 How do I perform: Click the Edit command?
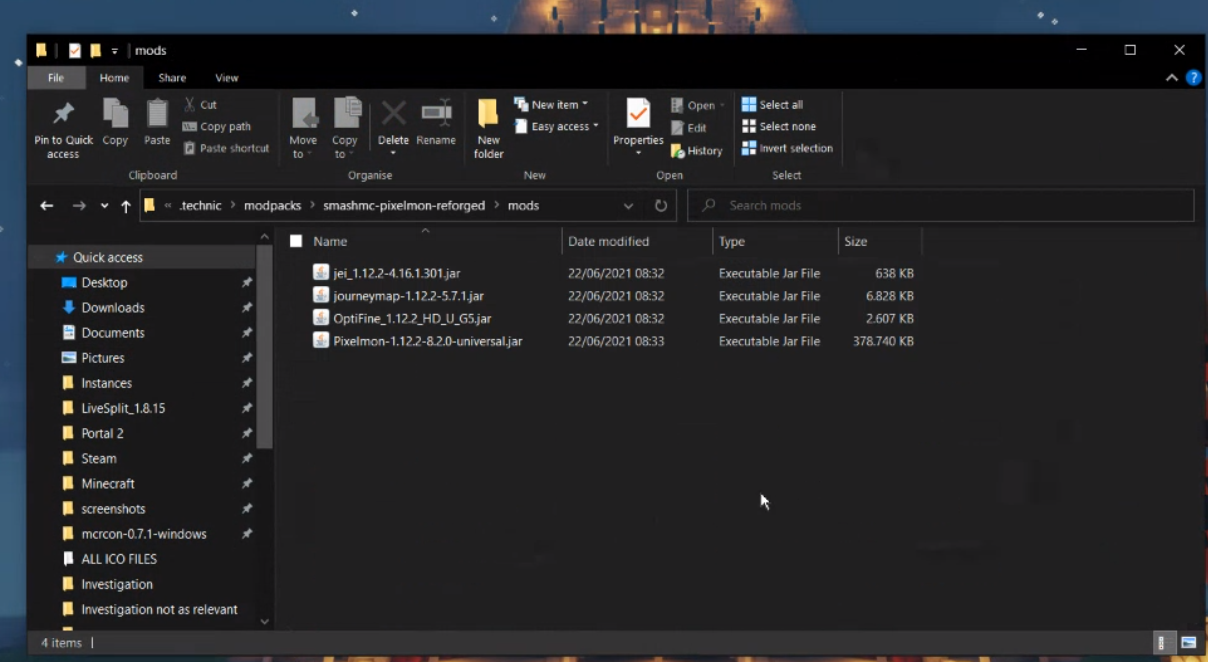pos(688,127)
